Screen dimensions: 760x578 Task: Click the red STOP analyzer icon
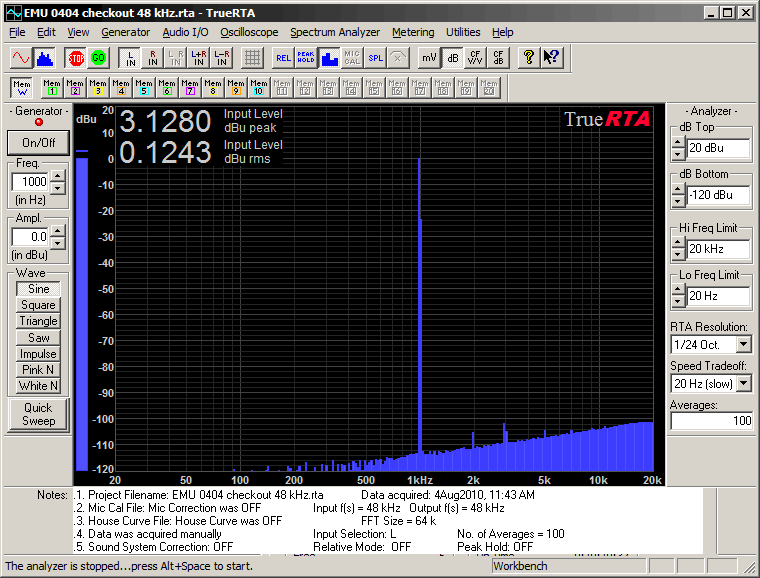[x=76, y=57]
